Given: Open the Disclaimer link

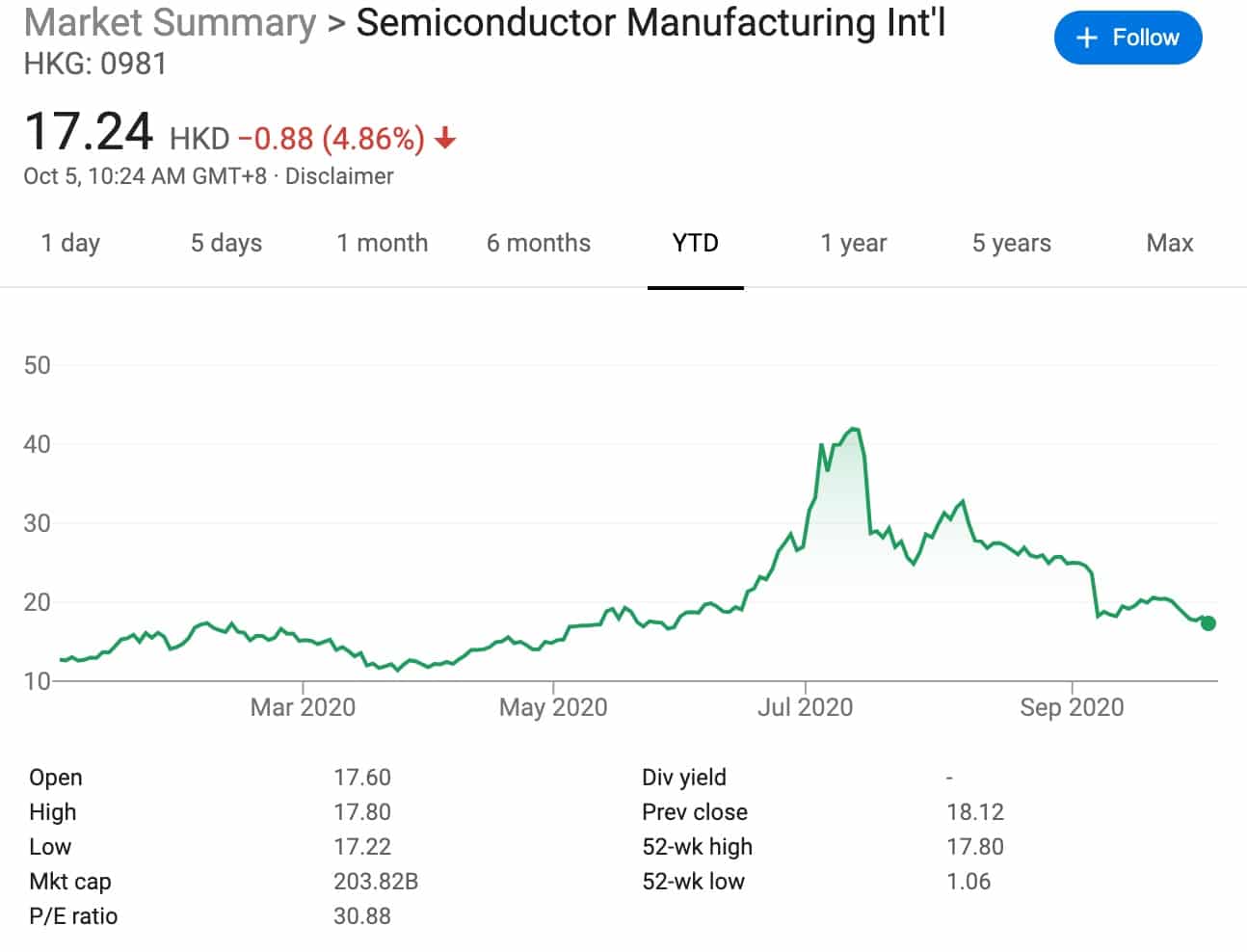Looking at the screenshot, I should 339,176.
